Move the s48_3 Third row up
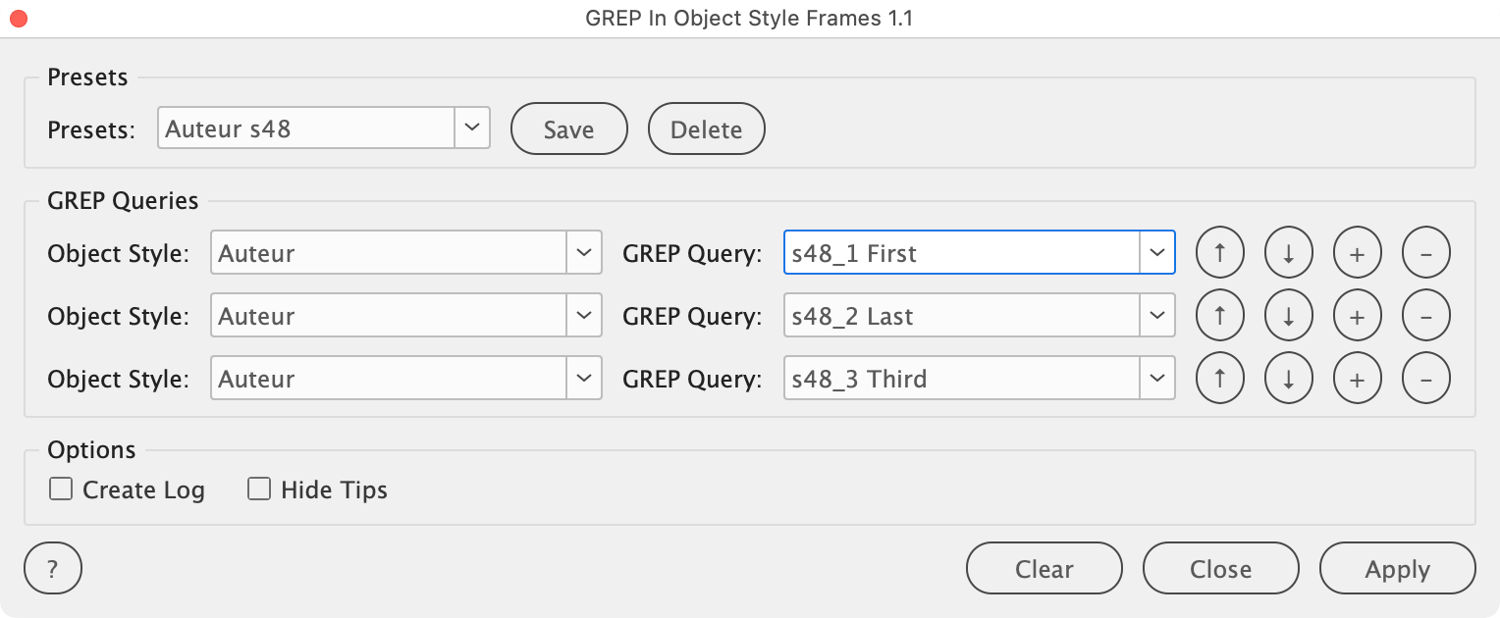The width and height of the screenshot is (1500, 618). coord(1220,380)
